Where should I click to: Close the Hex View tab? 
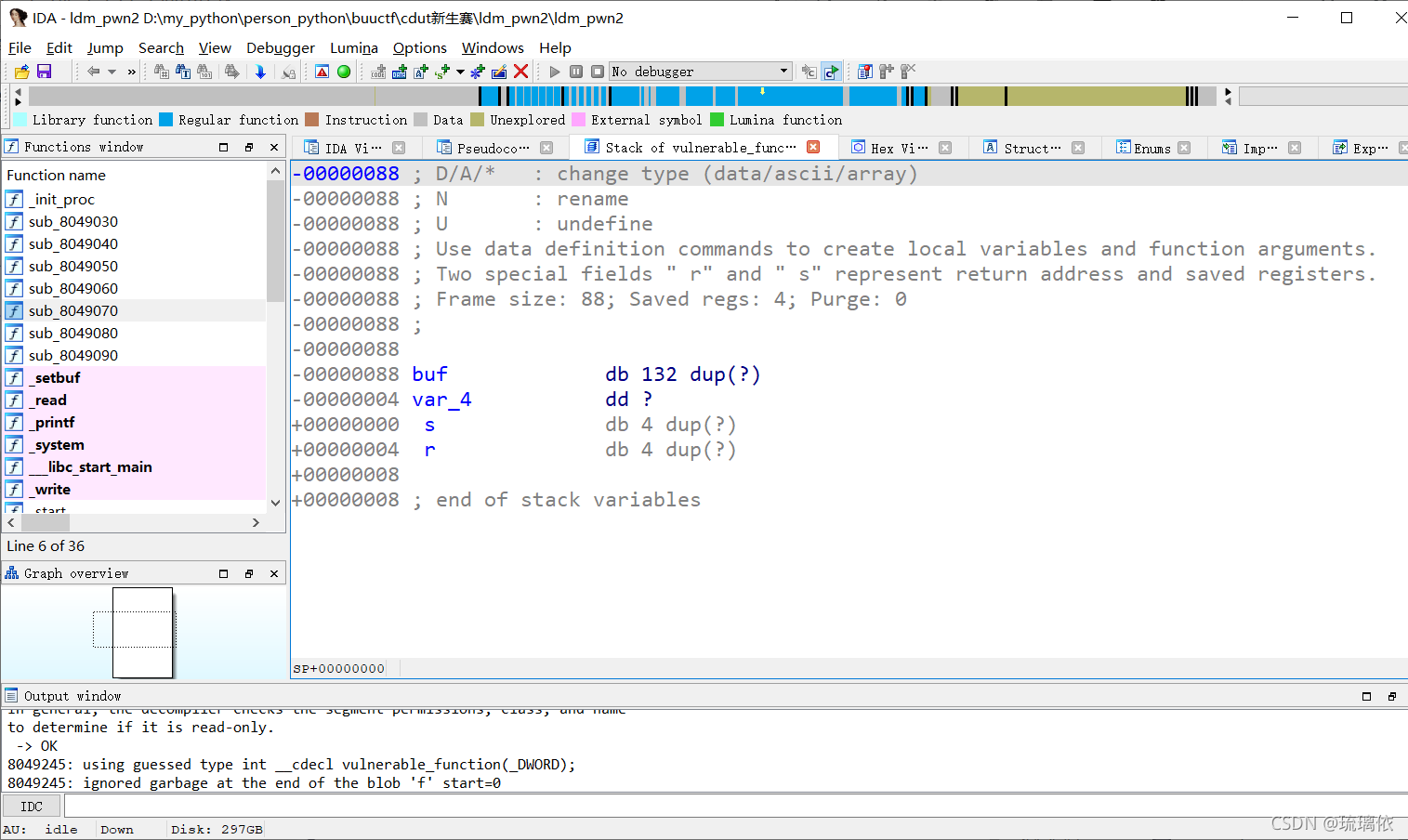click(945, 148)
